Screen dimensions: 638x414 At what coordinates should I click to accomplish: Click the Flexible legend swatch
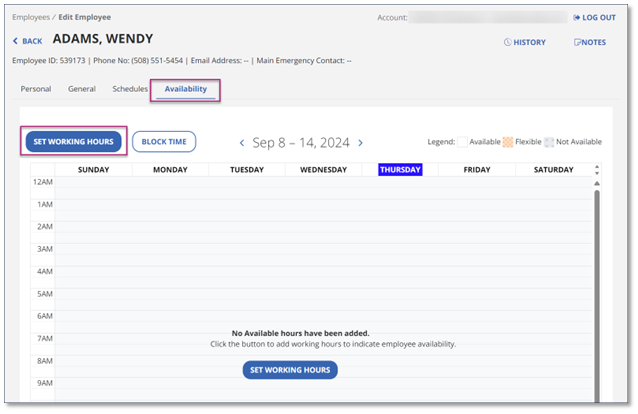pyautogui.click(x=507, y=142)
